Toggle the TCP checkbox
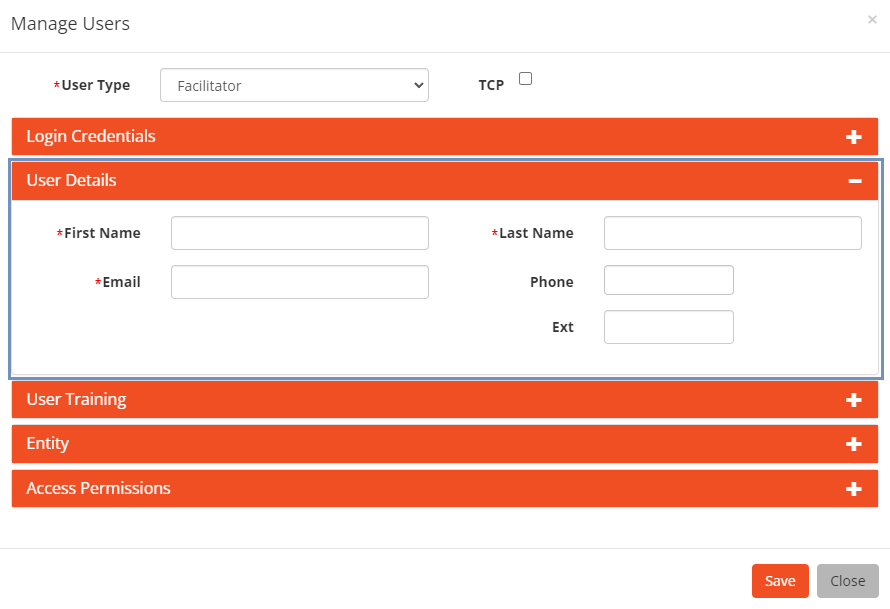Screen dimensions: 890x609 (526, 78)
